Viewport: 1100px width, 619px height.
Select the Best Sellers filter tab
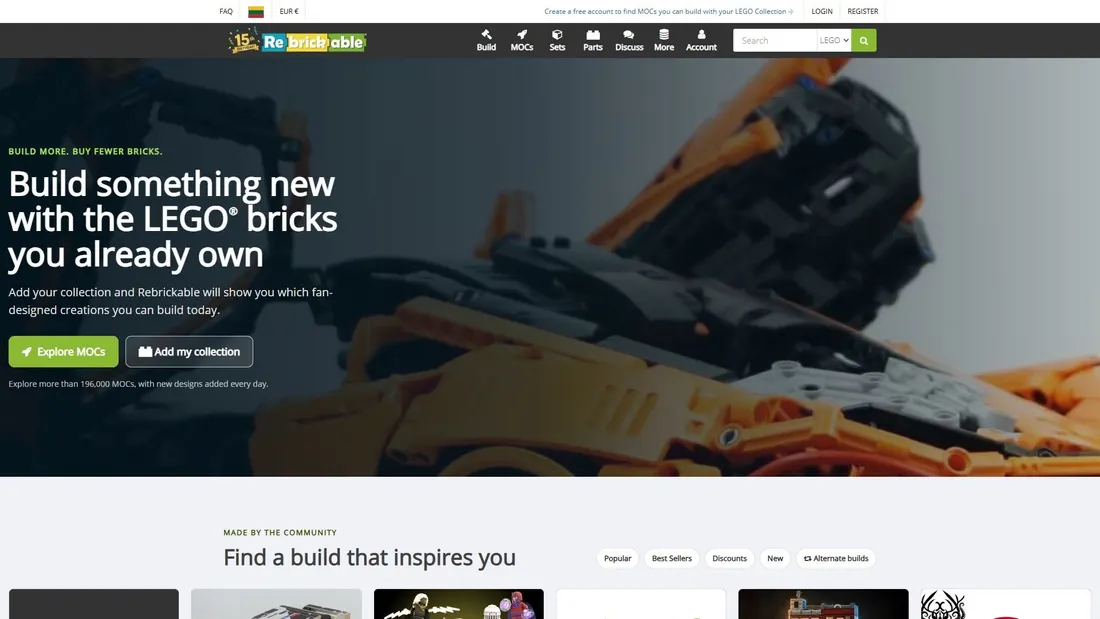tap(671, 559)
